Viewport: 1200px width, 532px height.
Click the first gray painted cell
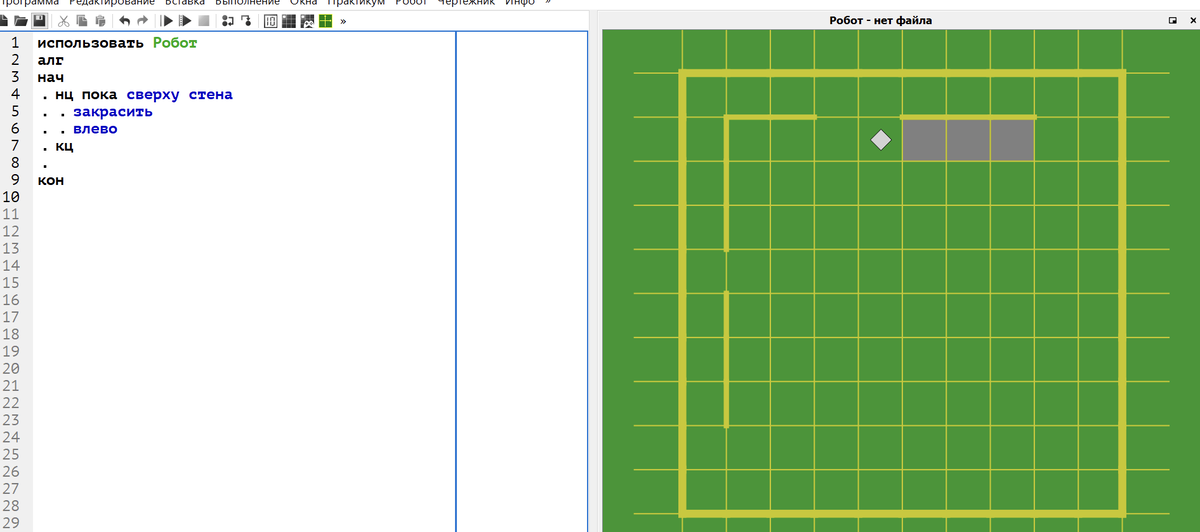pyautogui.click(x=924, y=140)
